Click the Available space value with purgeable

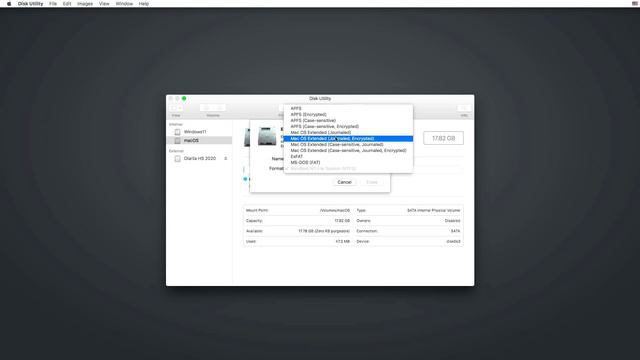pos(324,231)
